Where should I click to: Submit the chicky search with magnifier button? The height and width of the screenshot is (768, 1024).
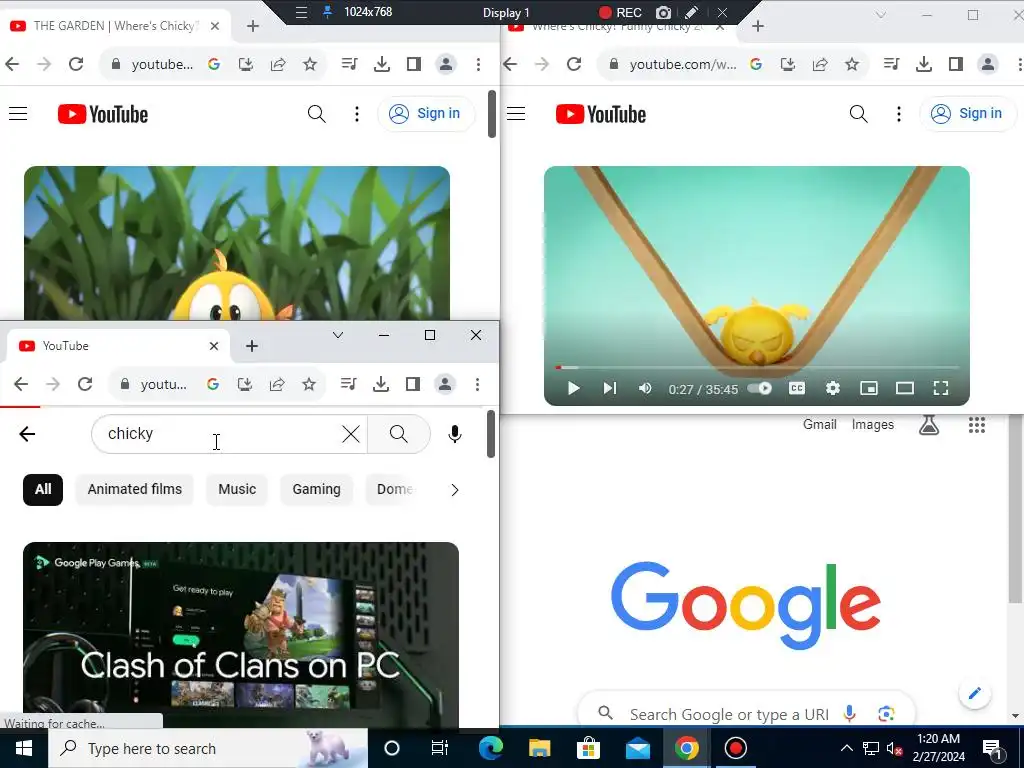[399, 434]
